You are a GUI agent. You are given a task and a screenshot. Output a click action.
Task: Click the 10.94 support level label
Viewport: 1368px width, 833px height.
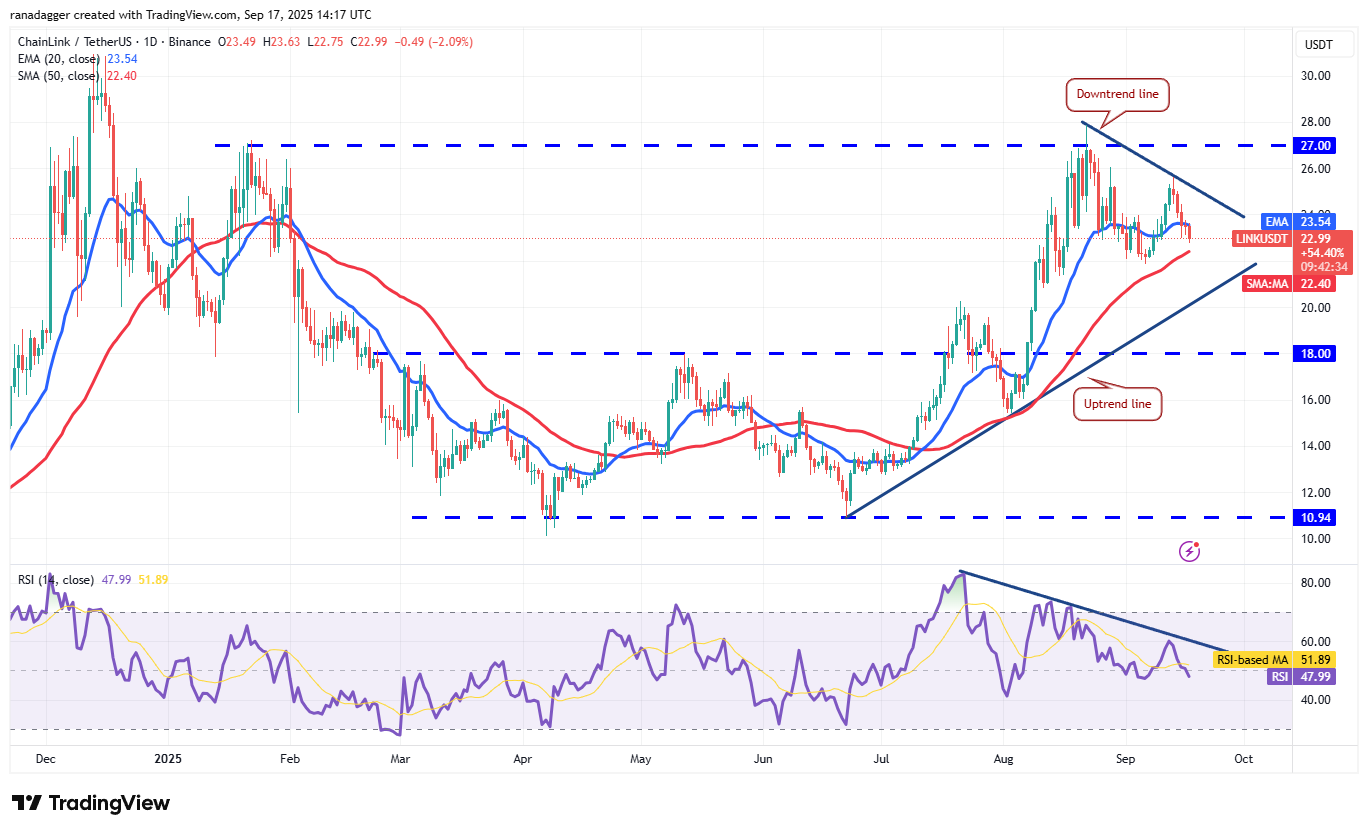[1314, 517]
